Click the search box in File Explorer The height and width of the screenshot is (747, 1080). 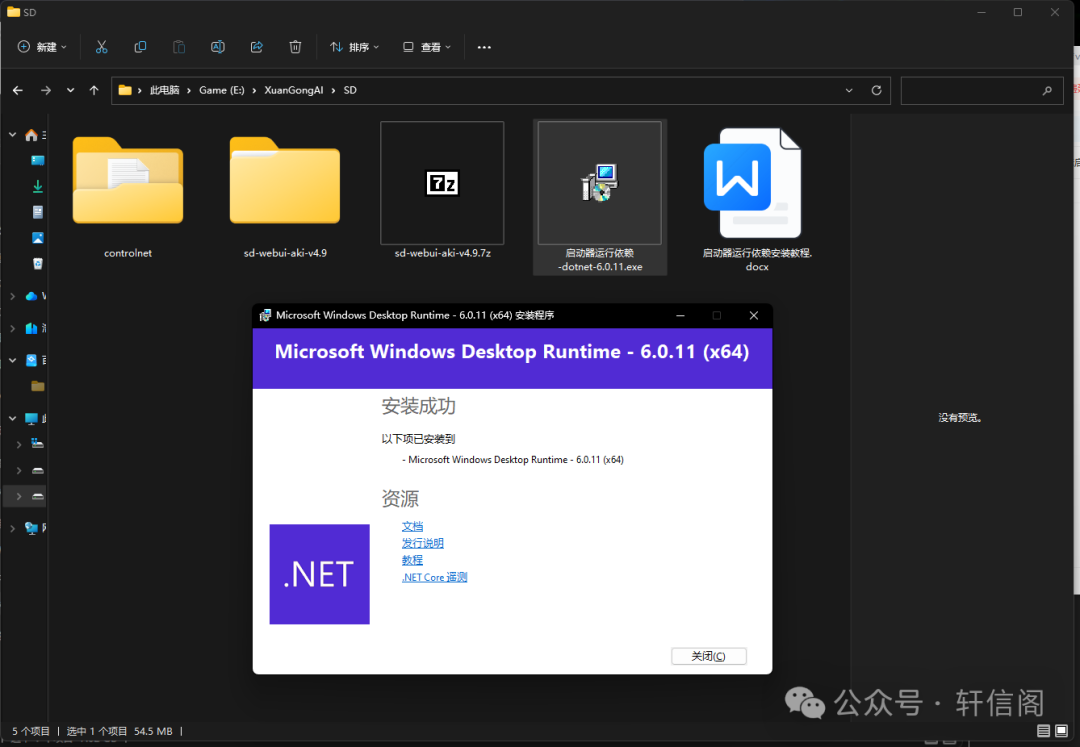point(970,90)
